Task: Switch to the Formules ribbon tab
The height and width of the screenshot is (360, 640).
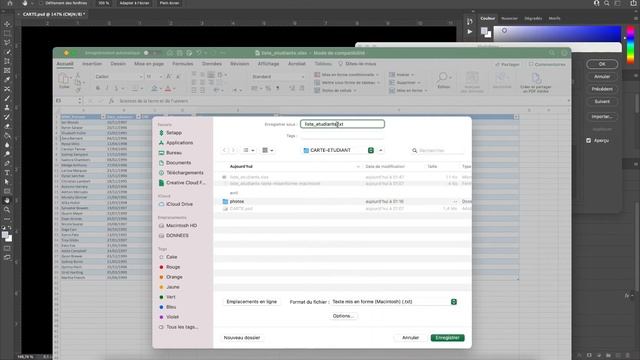Action: [x=182, y=64]
